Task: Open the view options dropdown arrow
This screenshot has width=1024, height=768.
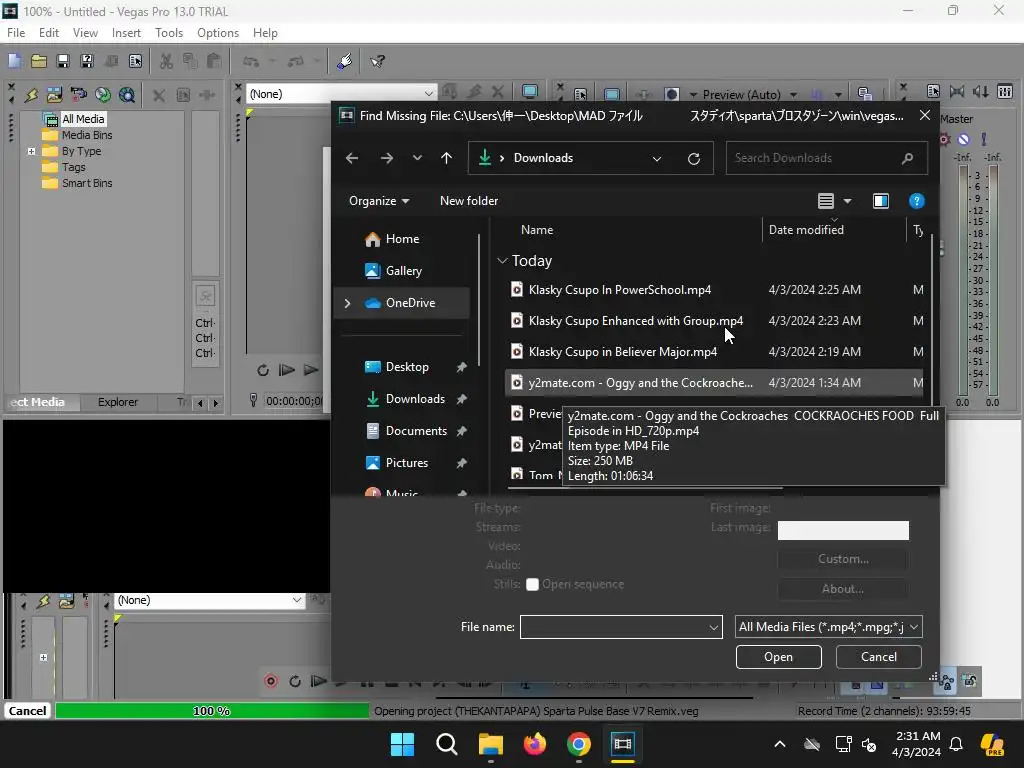Action: (x=848, y=201)
